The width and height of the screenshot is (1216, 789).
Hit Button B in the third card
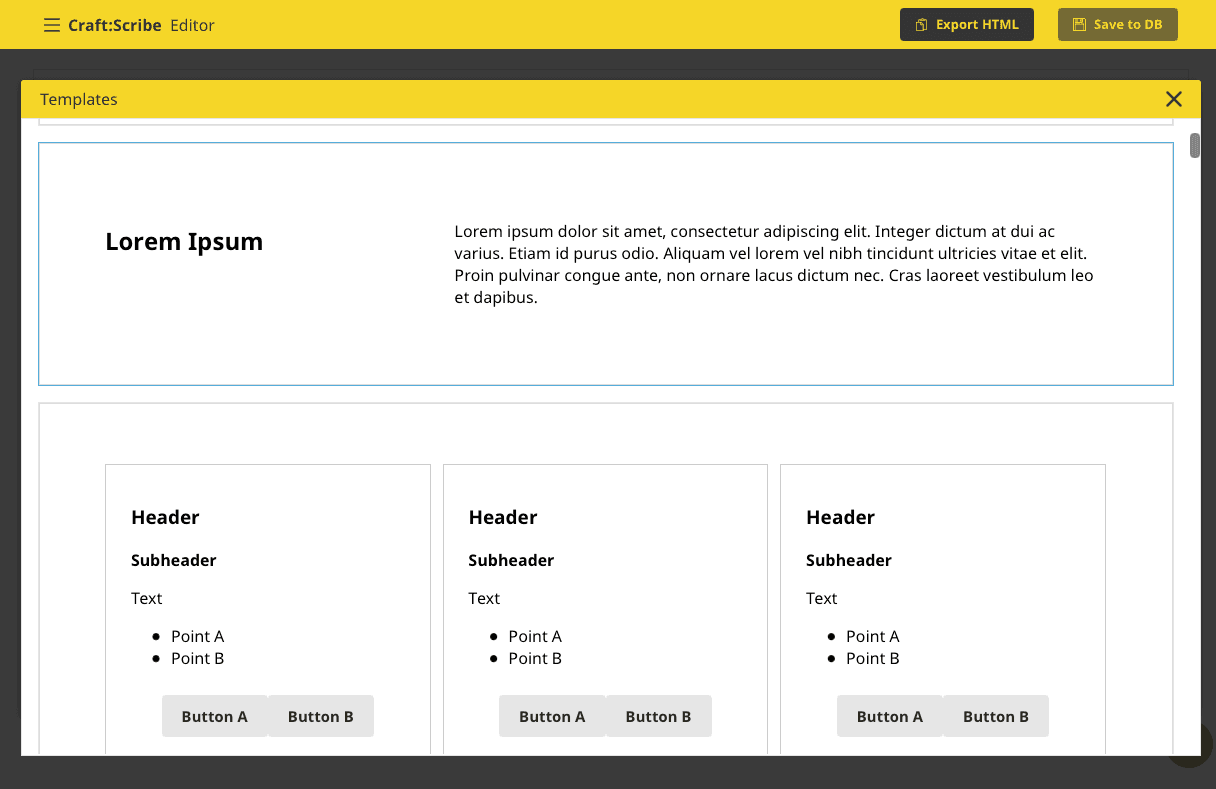coord(995,716)
